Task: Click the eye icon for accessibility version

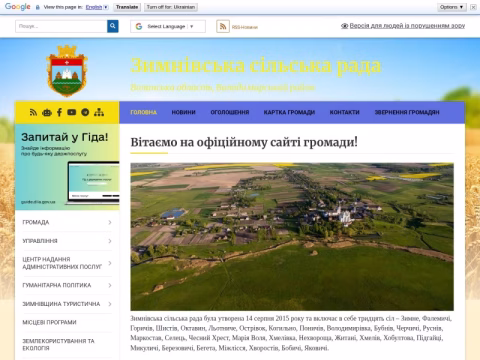Action: (x=344, y=26)
